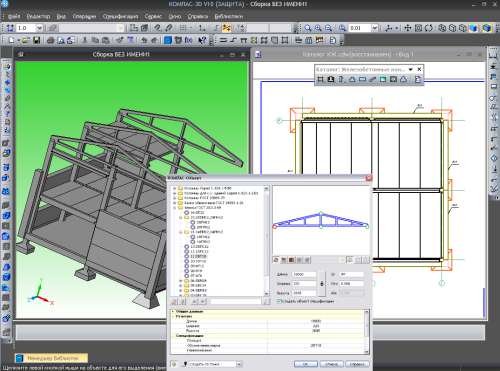Click the dark brown icon under truss preview
This screenshot has height=371, width=500.
[x=291, y=260]
